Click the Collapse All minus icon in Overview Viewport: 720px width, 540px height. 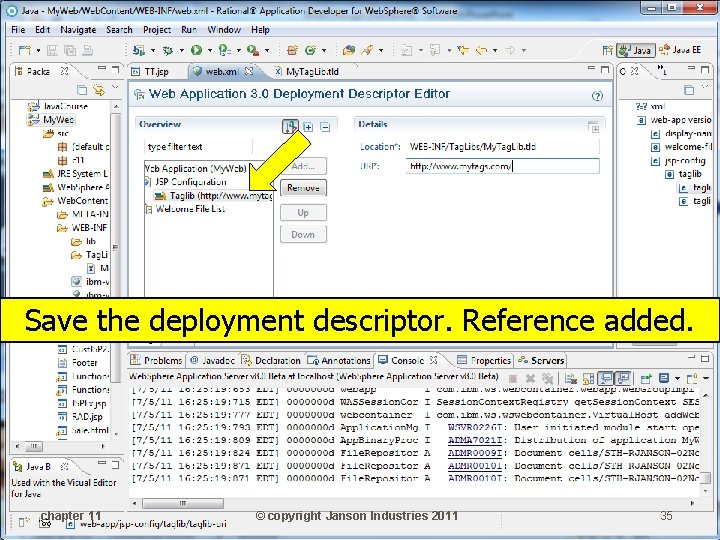coord(325,127)
